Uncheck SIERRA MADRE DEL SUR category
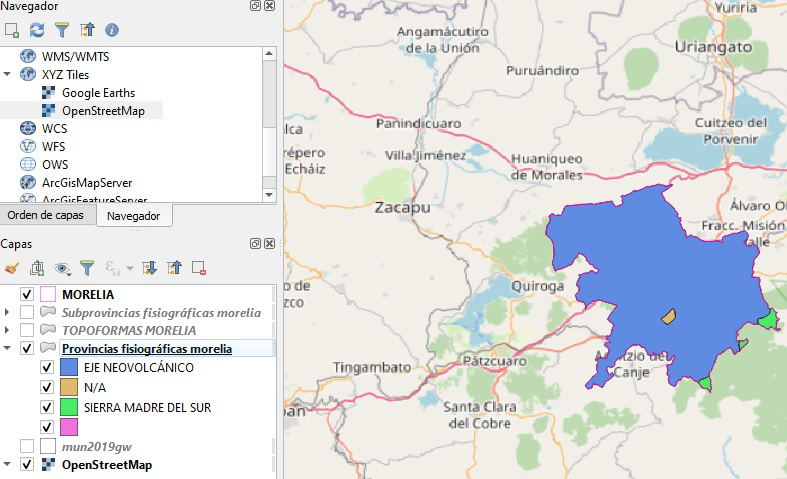787x479 pixels. 47,407
